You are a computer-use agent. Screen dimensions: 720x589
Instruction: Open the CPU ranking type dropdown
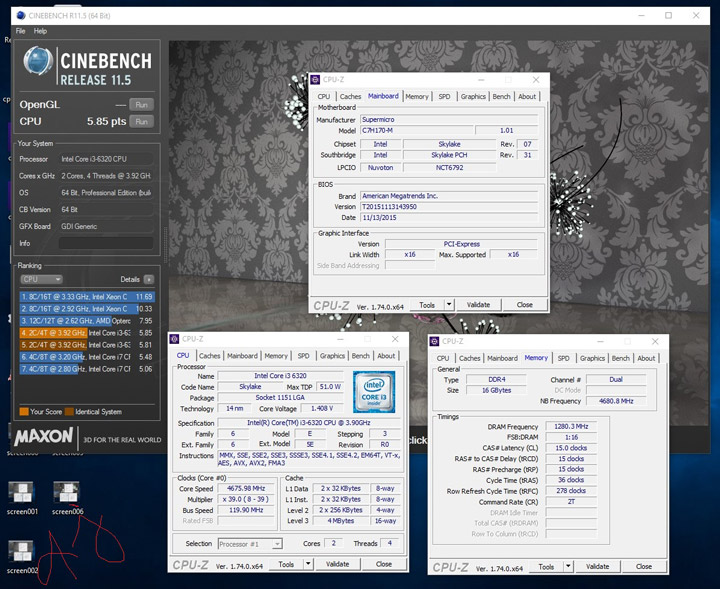pyautogui.click(x=41, y=279)
